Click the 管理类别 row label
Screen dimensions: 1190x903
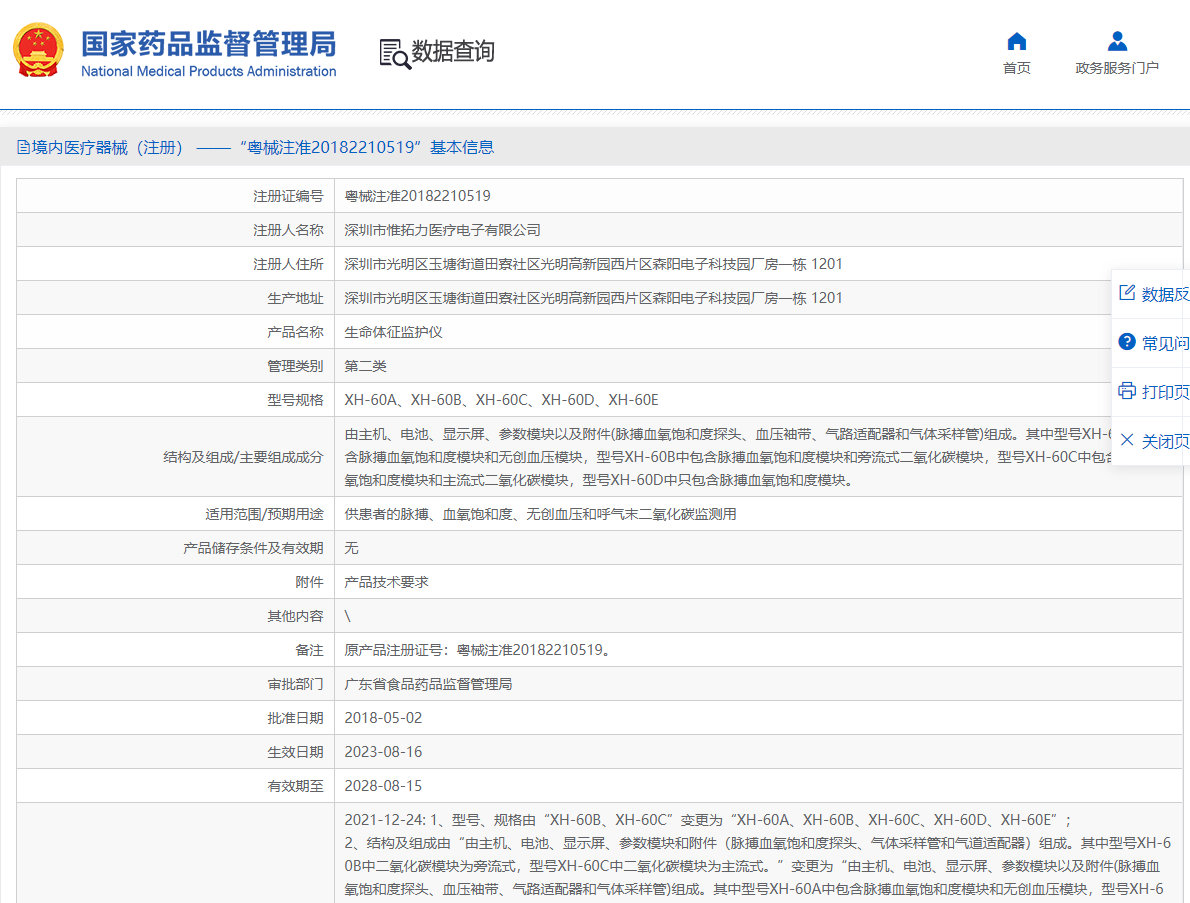click(x=295, y=367)
